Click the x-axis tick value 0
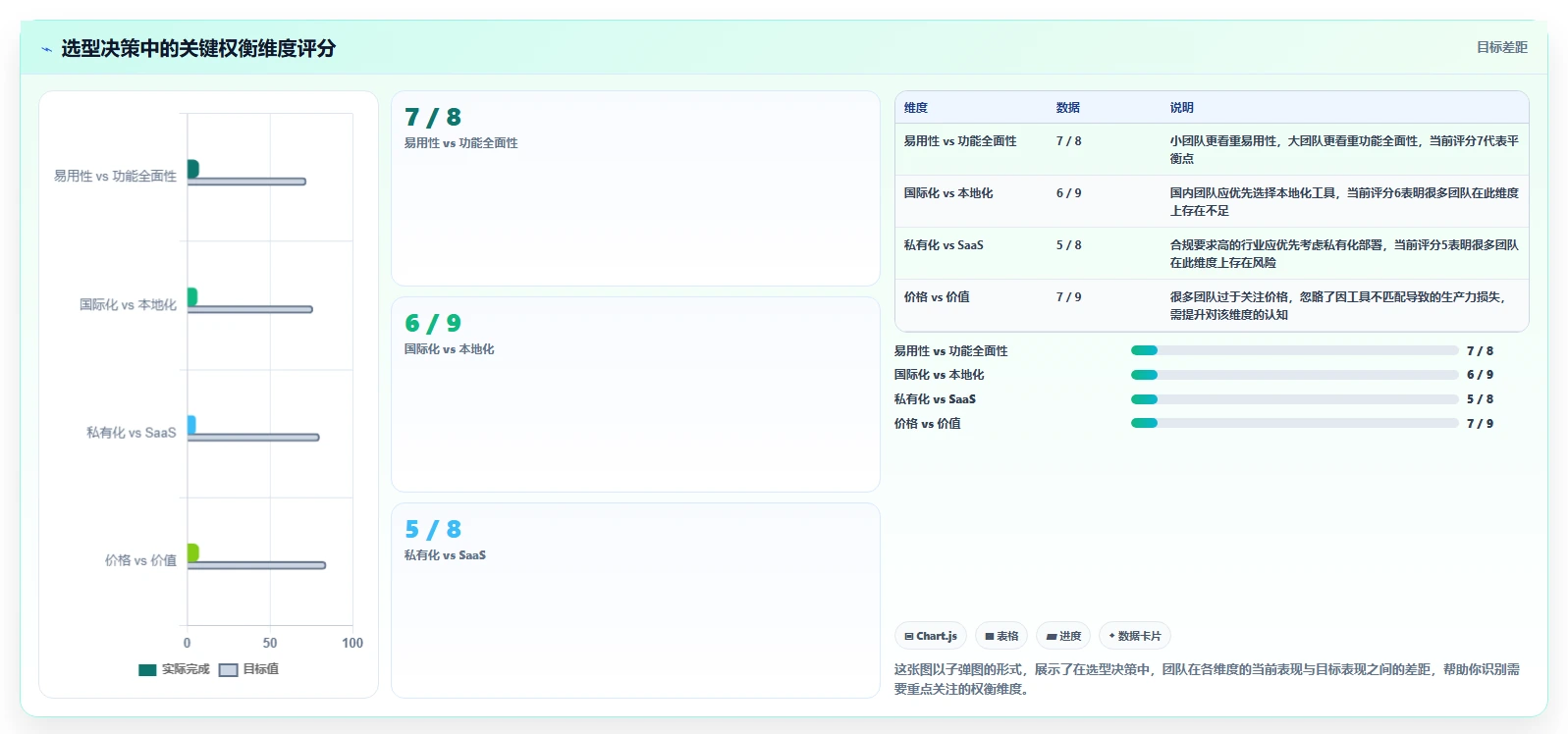Viewport: 1568px width, 734px height. click(188, 644)
